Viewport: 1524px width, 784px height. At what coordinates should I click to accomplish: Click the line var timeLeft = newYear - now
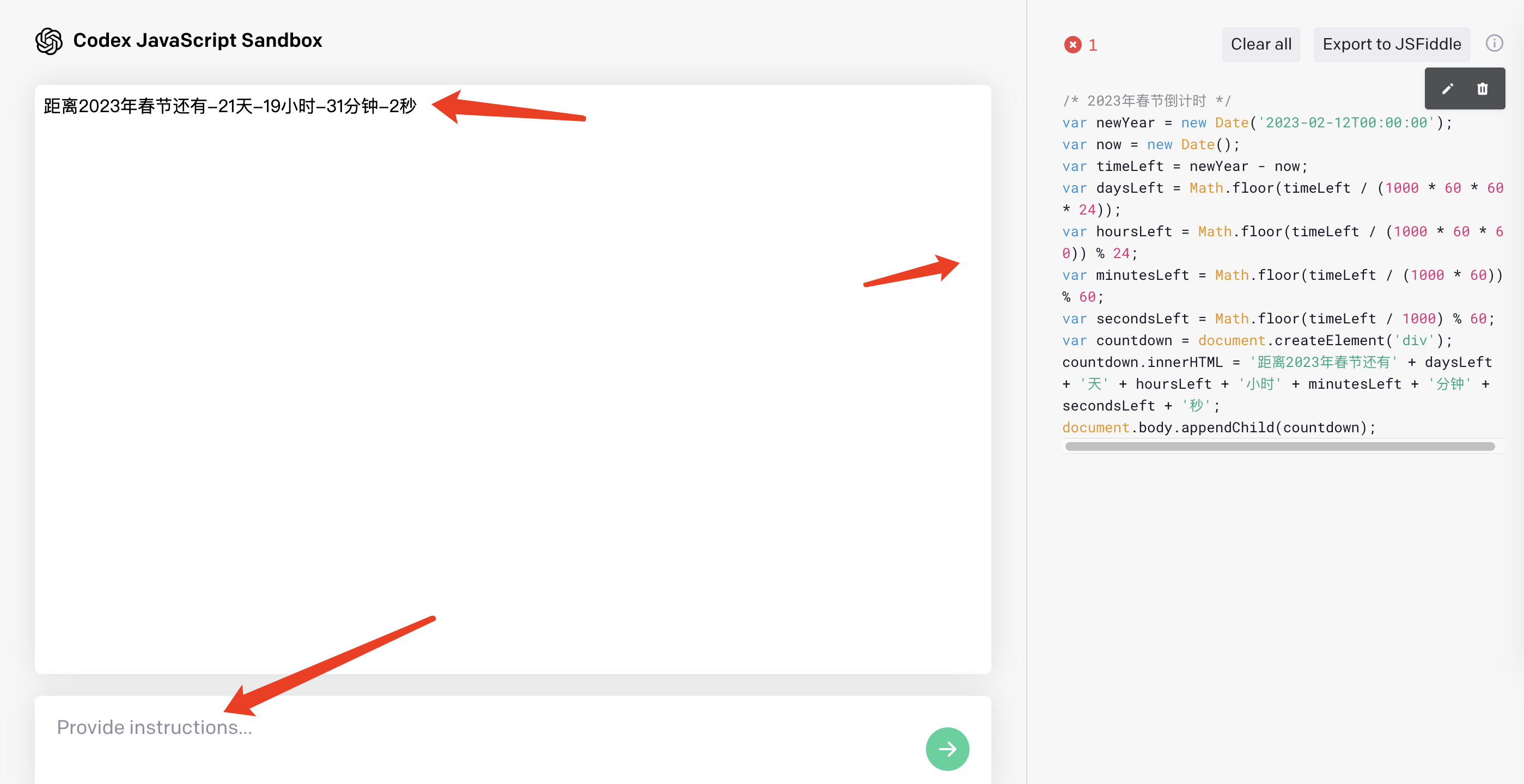coord(1185,167)
